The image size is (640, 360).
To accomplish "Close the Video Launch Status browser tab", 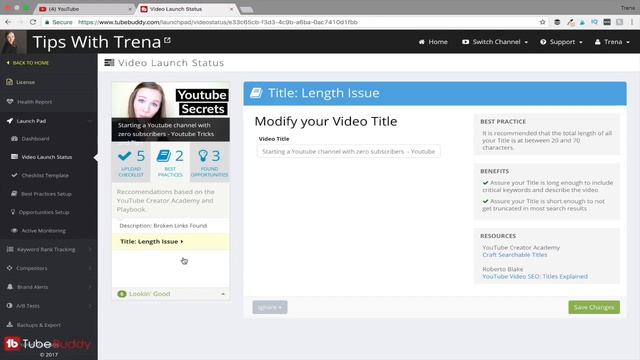I will (231, 9).
